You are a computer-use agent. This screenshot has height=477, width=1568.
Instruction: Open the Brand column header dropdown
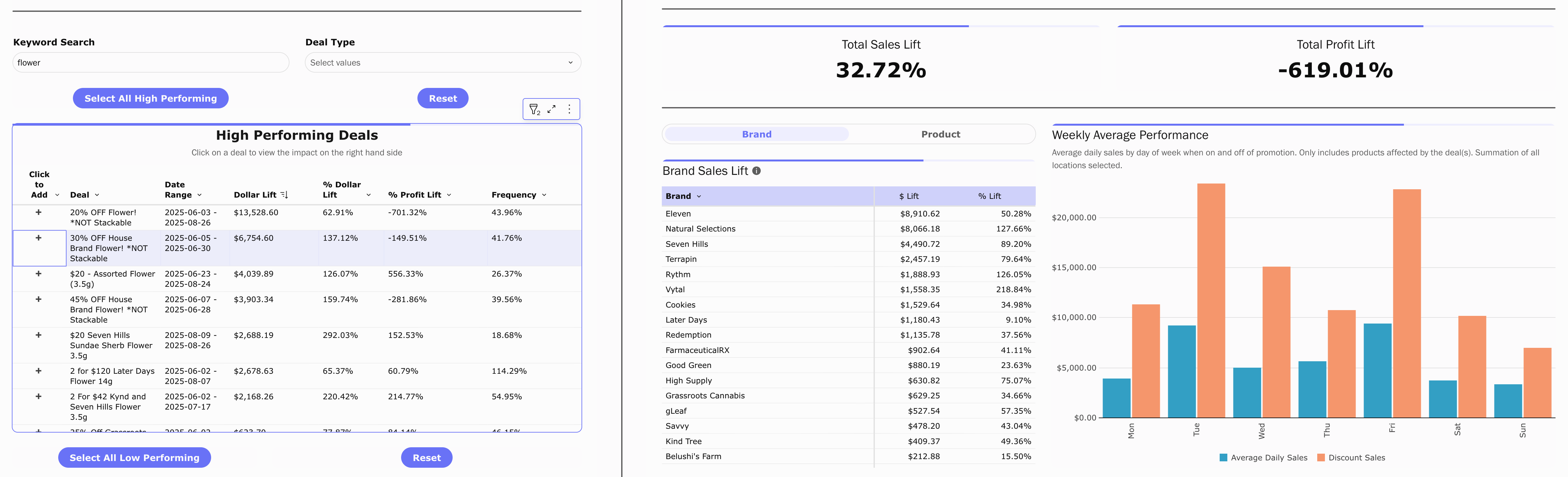pyautogui.click(x=699, y=197)
